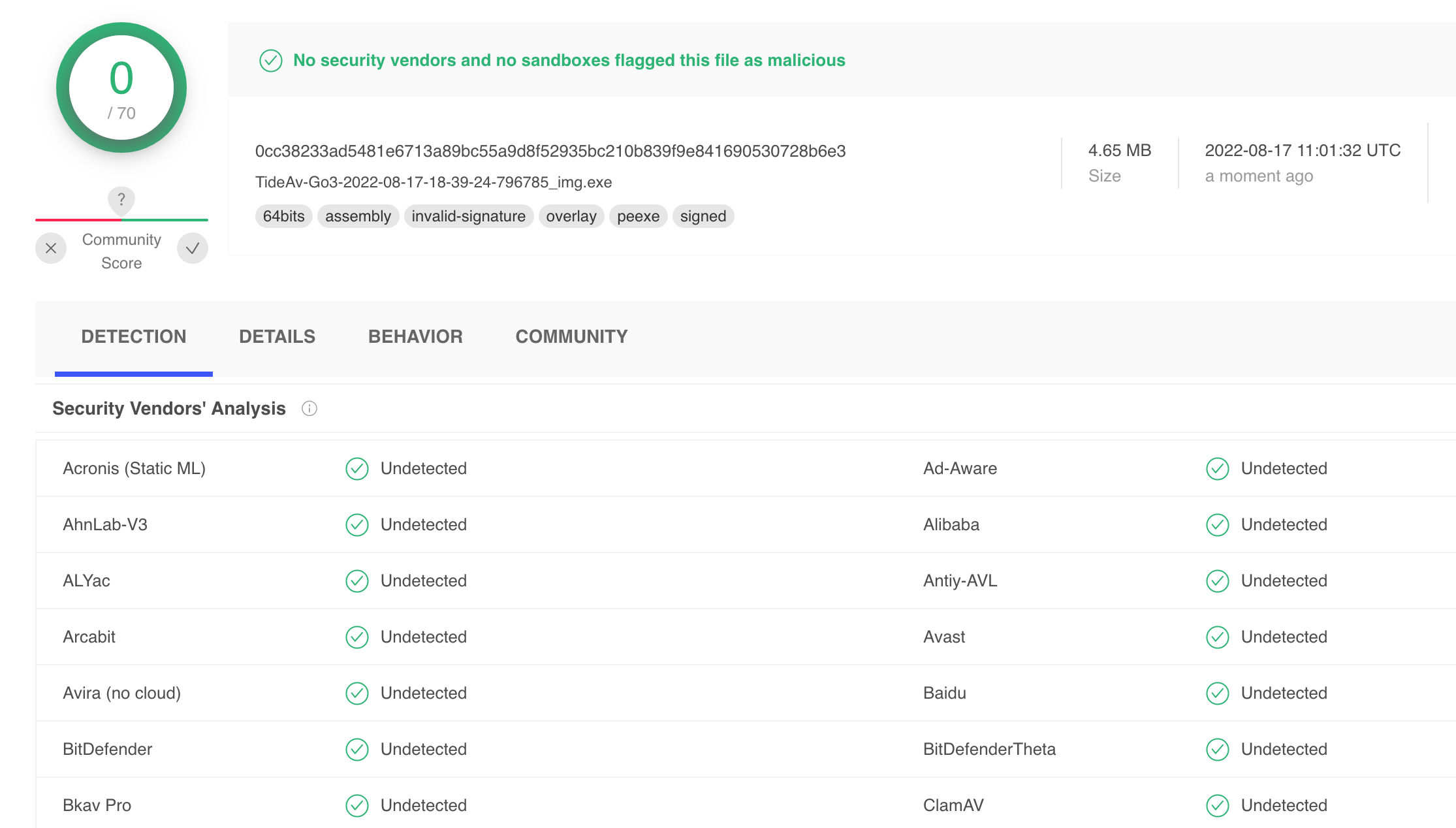Viewport: 1456px width, 828px height.
Task: Click the info icon beside Security Vendors' Analysis
Action: (309, 409)
